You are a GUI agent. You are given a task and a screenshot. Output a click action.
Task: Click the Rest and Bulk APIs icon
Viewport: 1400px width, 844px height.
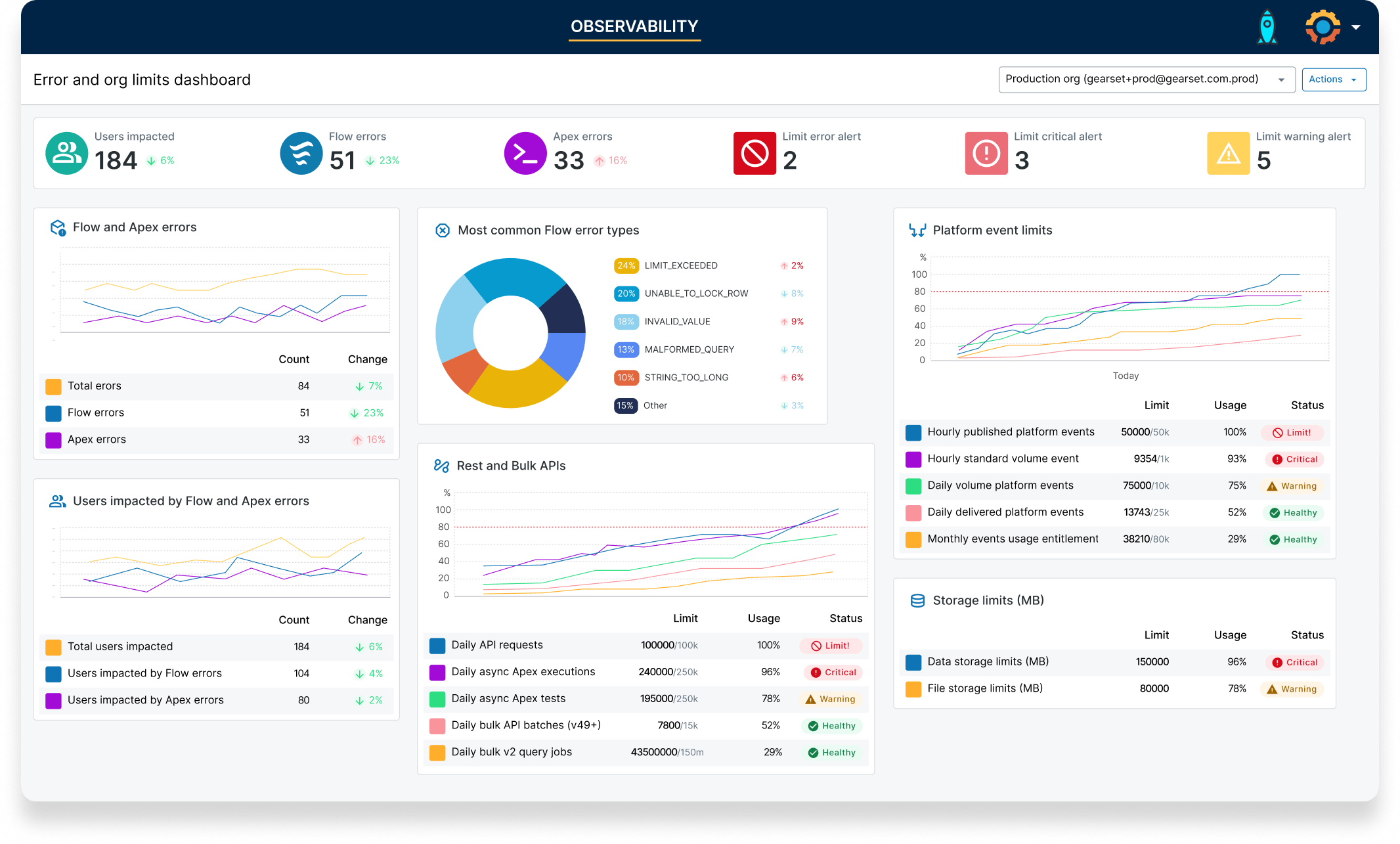441,465
